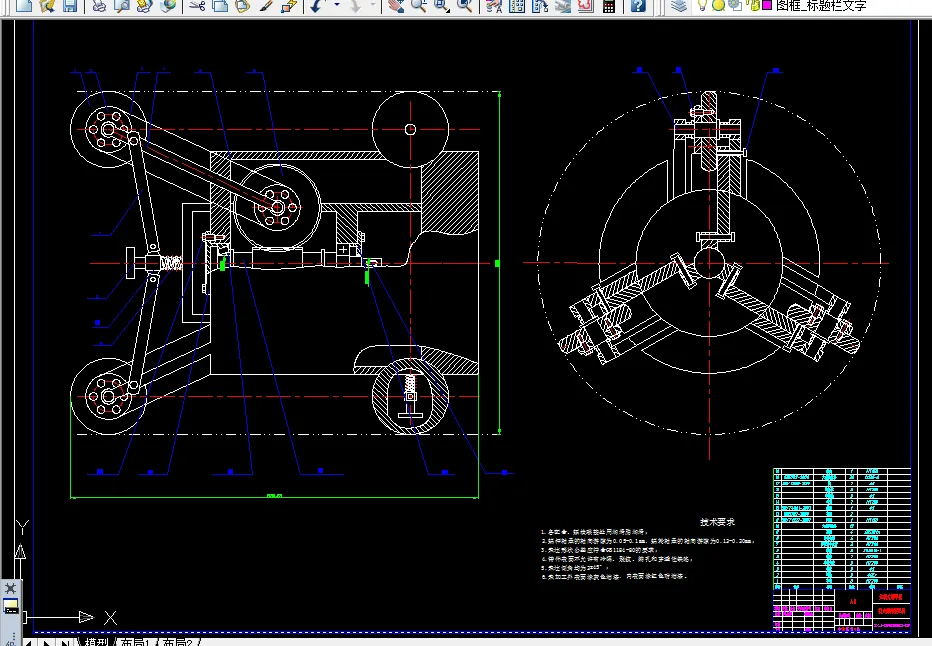Toggle layer freeze sun icon
Screen dimensions: 932x646
tap(718, 5)
